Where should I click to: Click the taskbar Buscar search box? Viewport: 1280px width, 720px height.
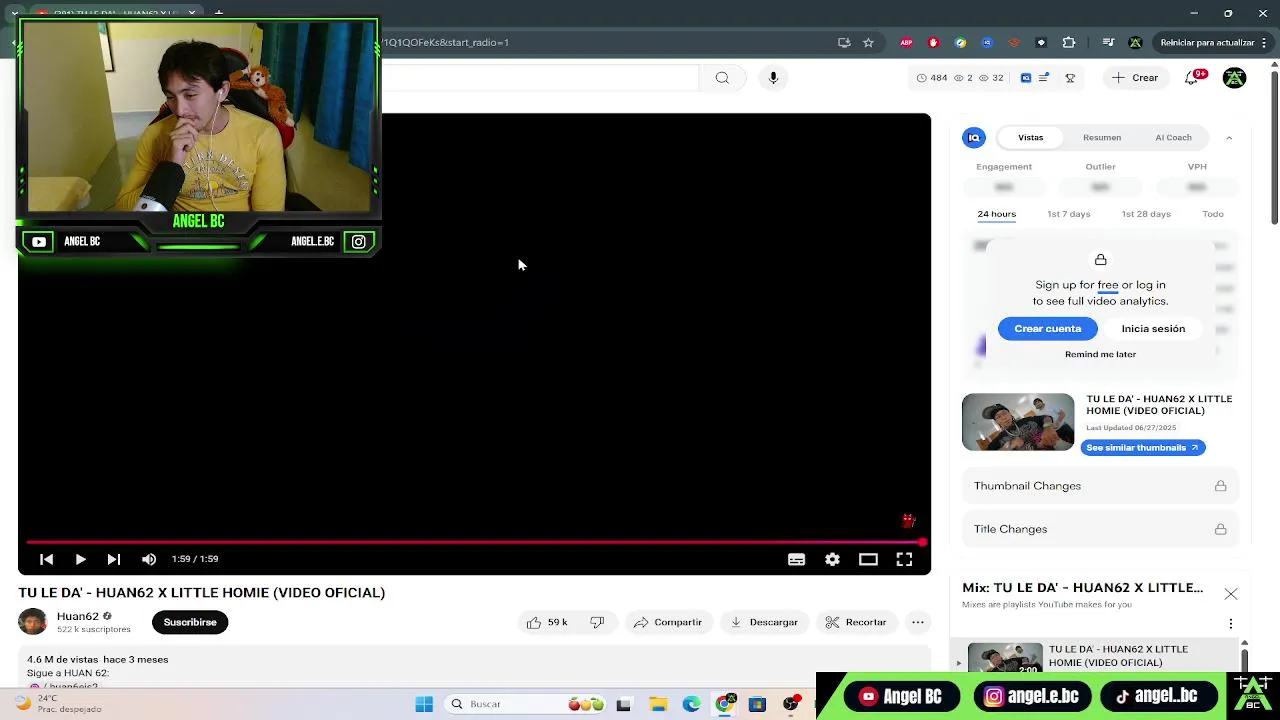525,704
